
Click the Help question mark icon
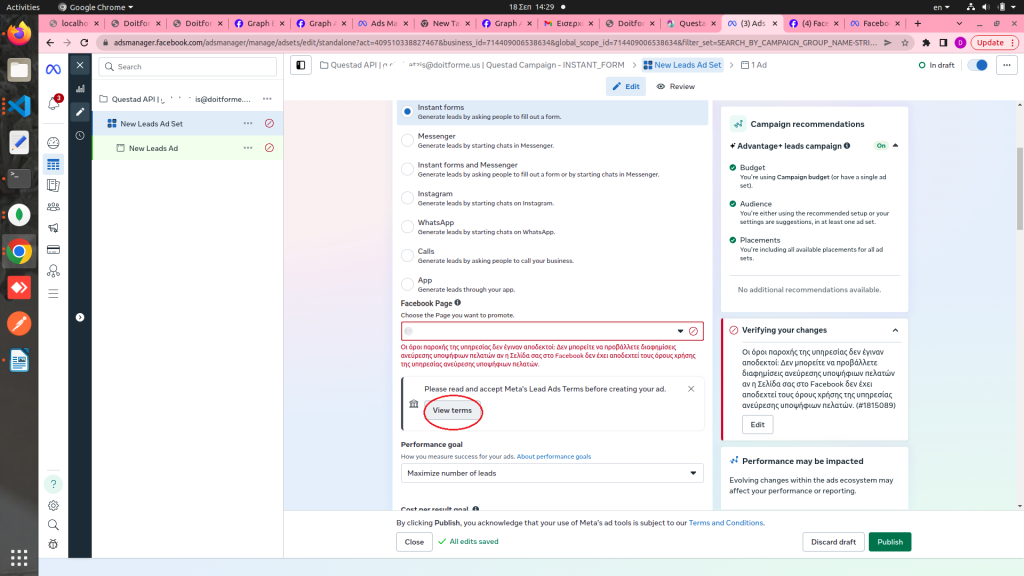point(53,484)
